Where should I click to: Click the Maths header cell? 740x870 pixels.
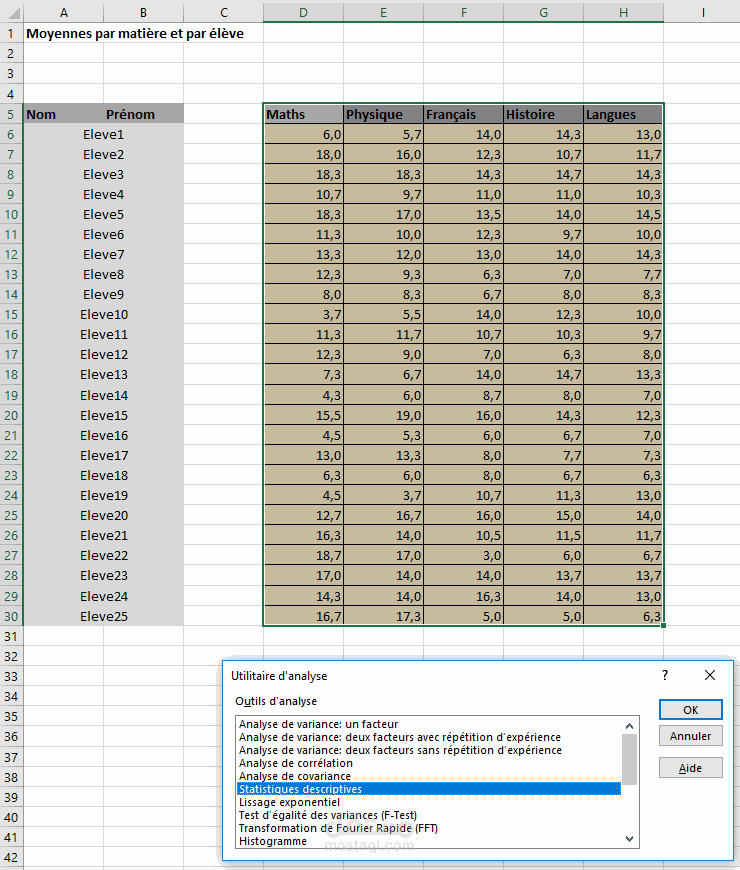click(x=303, y=114)
